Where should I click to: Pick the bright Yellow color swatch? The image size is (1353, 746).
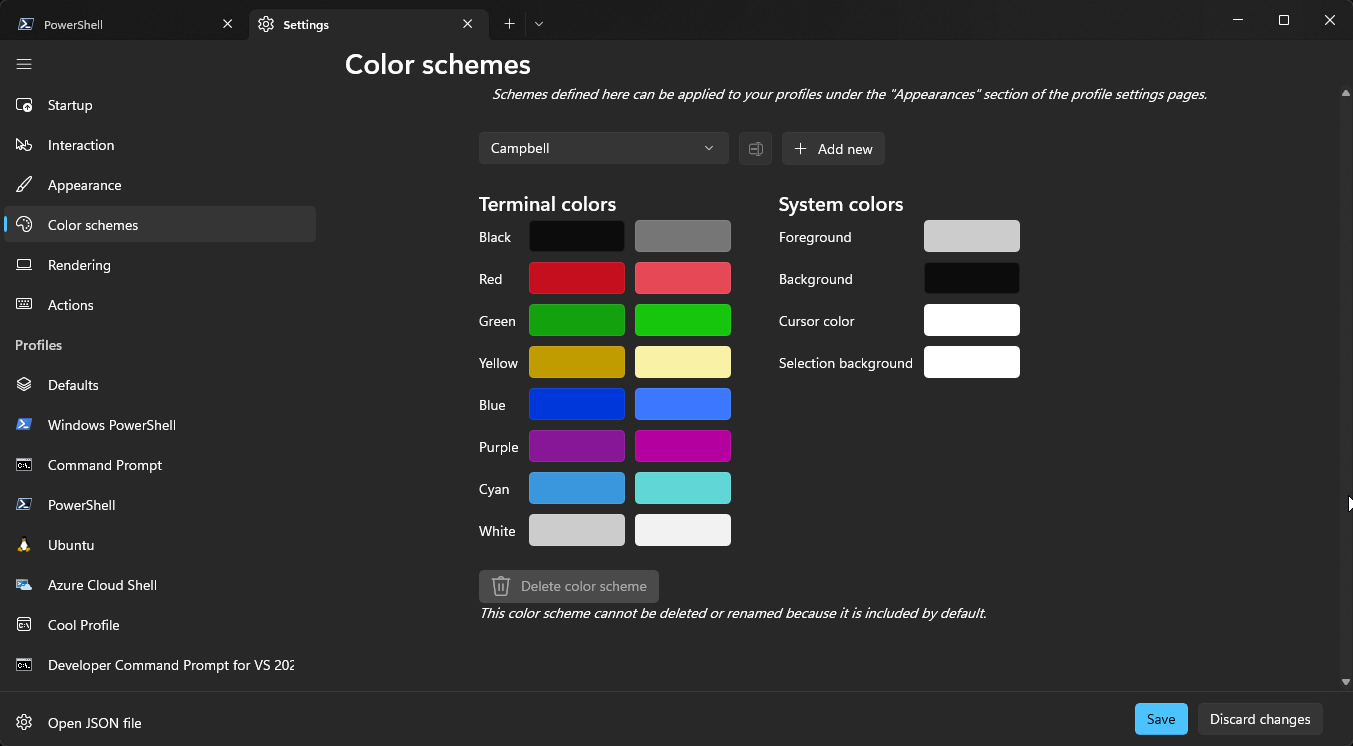point(683,362)
